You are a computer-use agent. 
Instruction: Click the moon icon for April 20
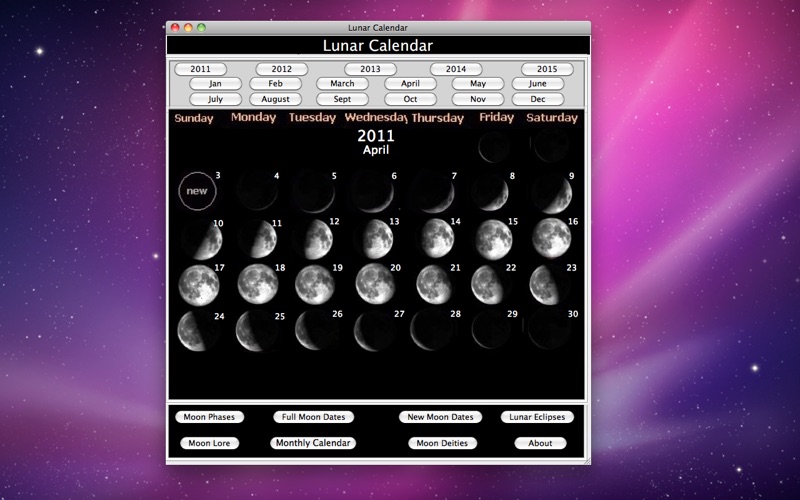pos(376,284)
